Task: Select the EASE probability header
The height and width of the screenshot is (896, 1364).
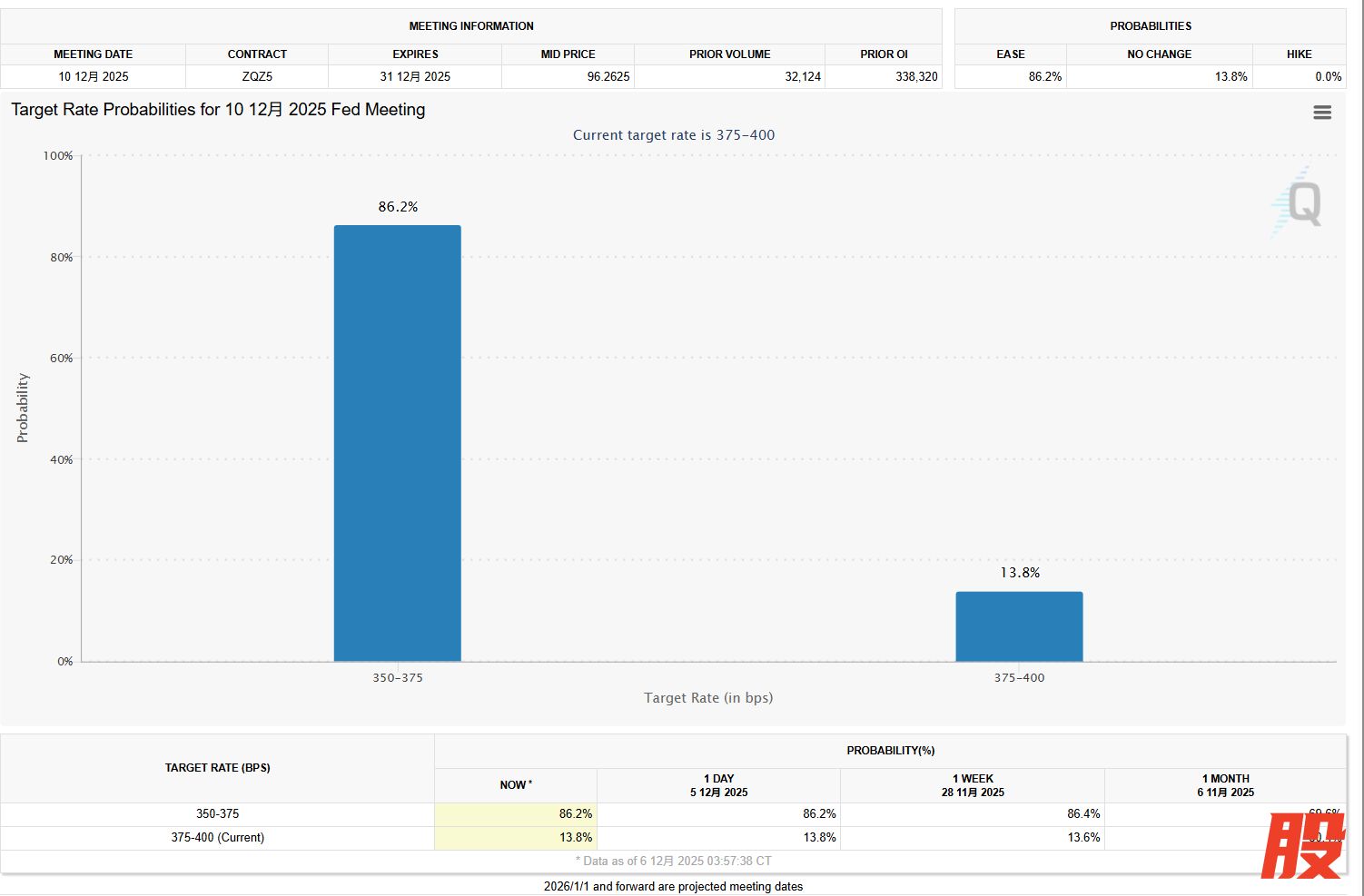Action: click(1010, 54)
